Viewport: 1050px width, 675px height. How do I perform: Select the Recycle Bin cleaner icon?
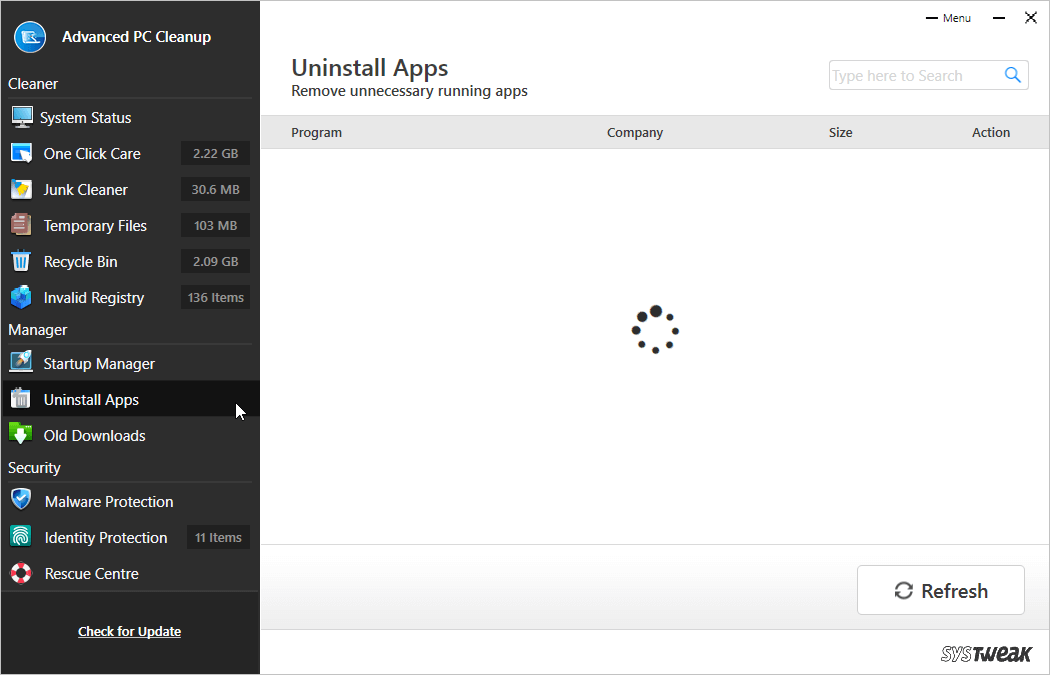(21, 261)
